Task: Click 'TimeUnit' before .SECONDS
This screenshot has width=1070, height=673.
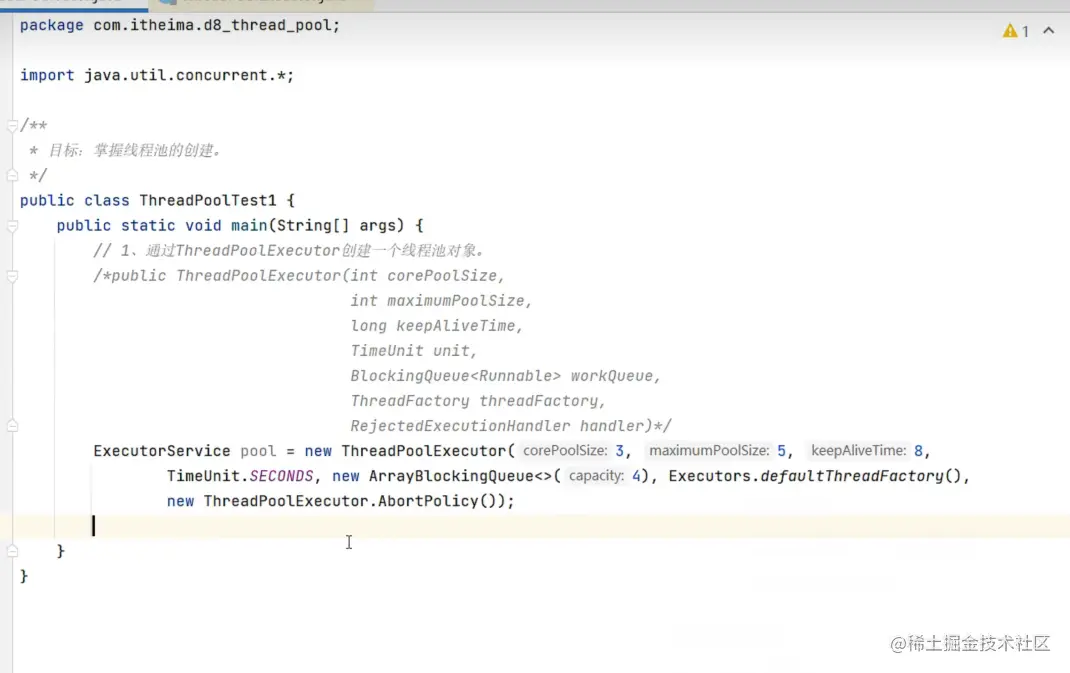Action: 203,476
